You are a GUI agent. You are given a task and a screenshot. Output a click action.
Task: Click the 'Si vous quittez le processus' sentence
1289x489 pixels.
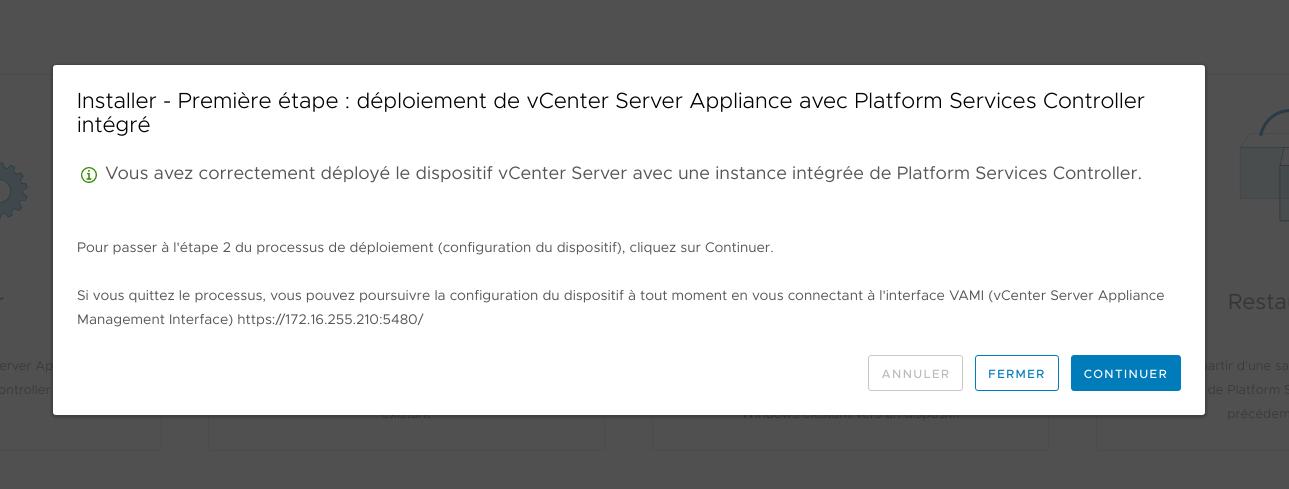[620, 307]
